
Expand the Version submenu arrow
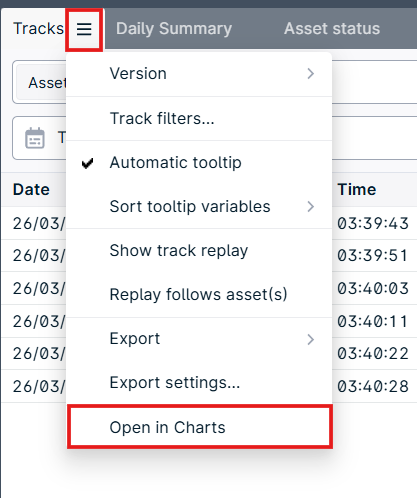[311, 73]
